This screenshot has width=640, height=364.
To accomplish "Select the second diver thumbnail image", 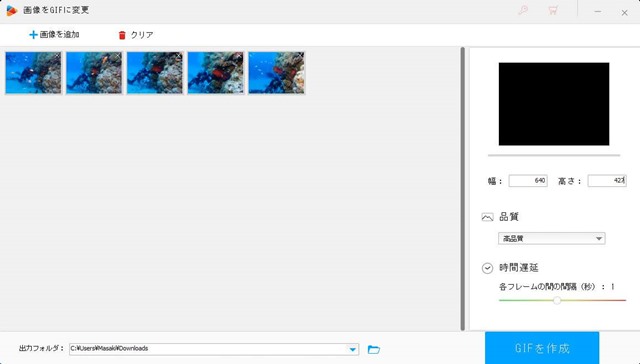I will click(94, 73).
